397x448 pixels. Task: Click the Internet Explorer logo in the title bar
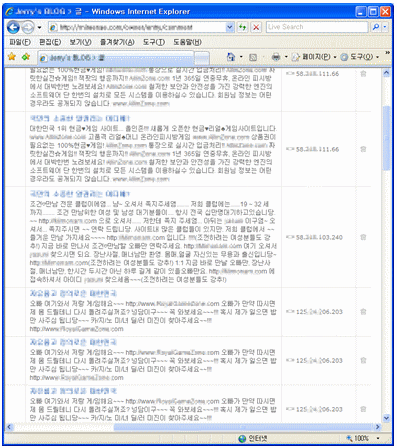9,12
